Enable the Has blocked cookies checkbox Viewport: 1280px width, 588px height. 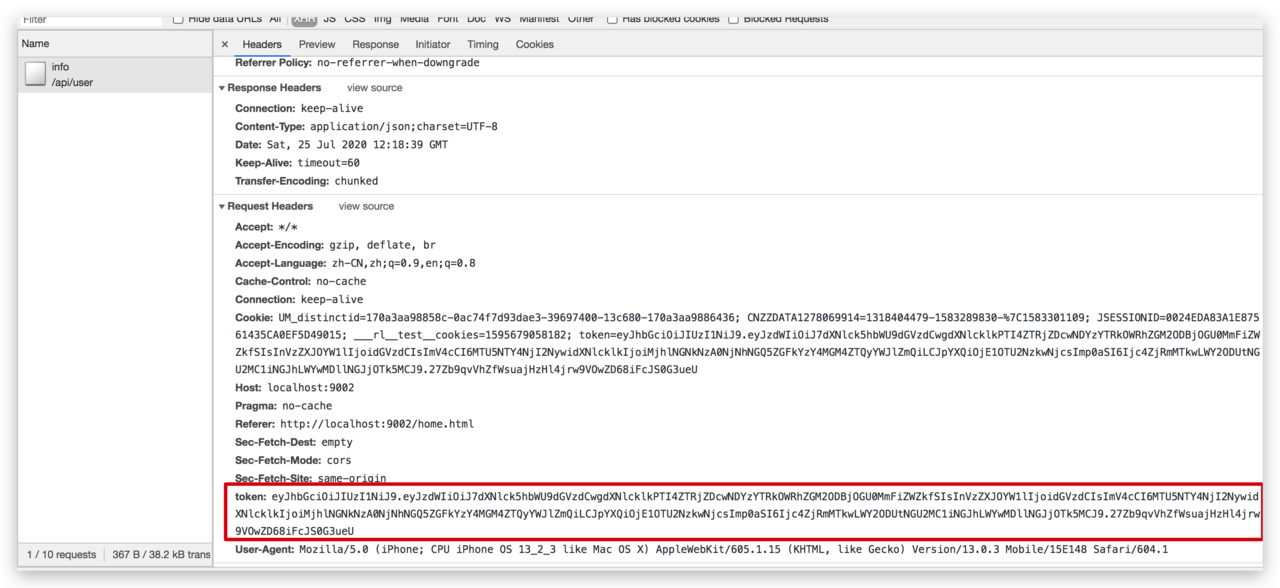pos(612,18)
